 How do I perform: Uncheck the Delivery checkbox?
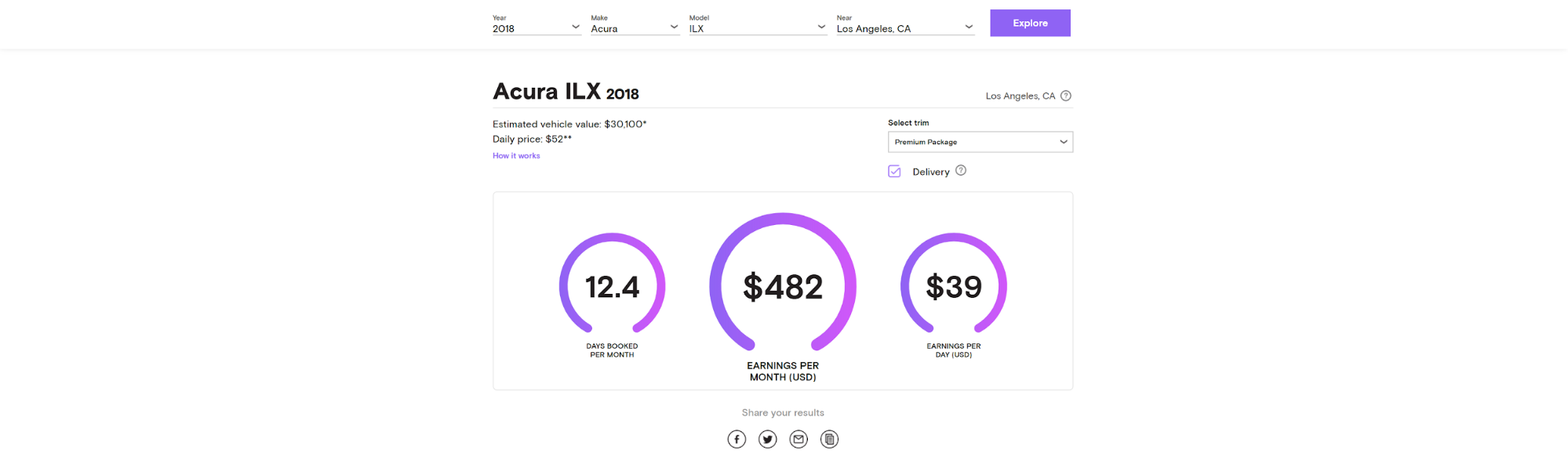[x=894, y=171]
